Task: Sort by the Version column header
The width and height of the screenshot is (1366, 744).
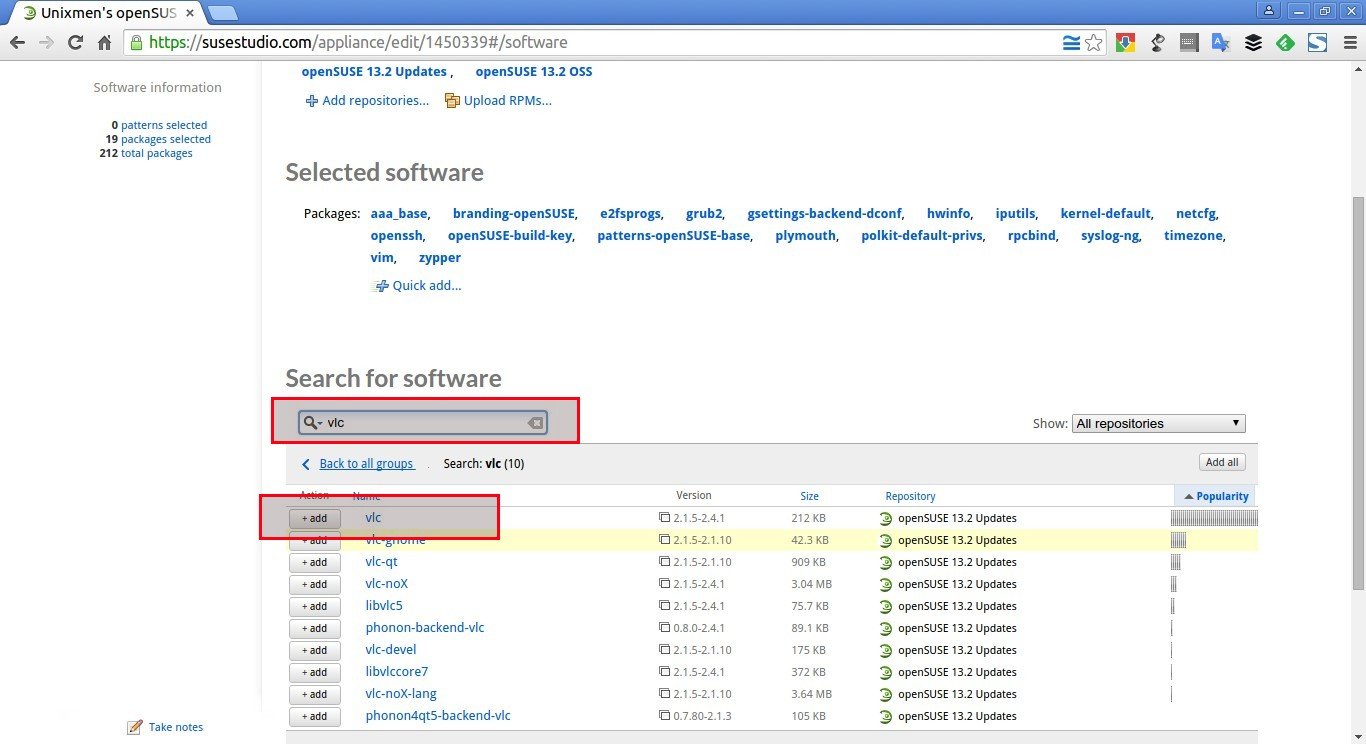Action: pos(694,496)
